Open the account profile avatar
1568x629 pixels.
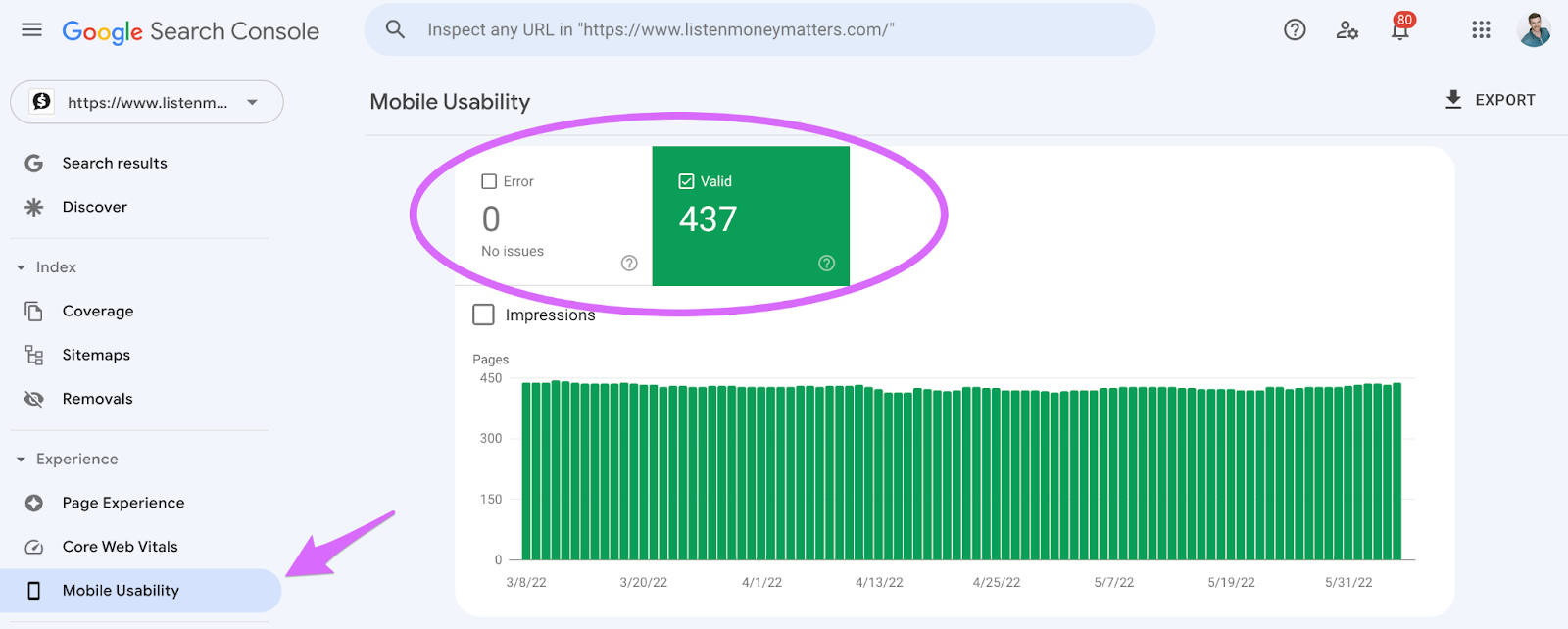point(1534,29)
